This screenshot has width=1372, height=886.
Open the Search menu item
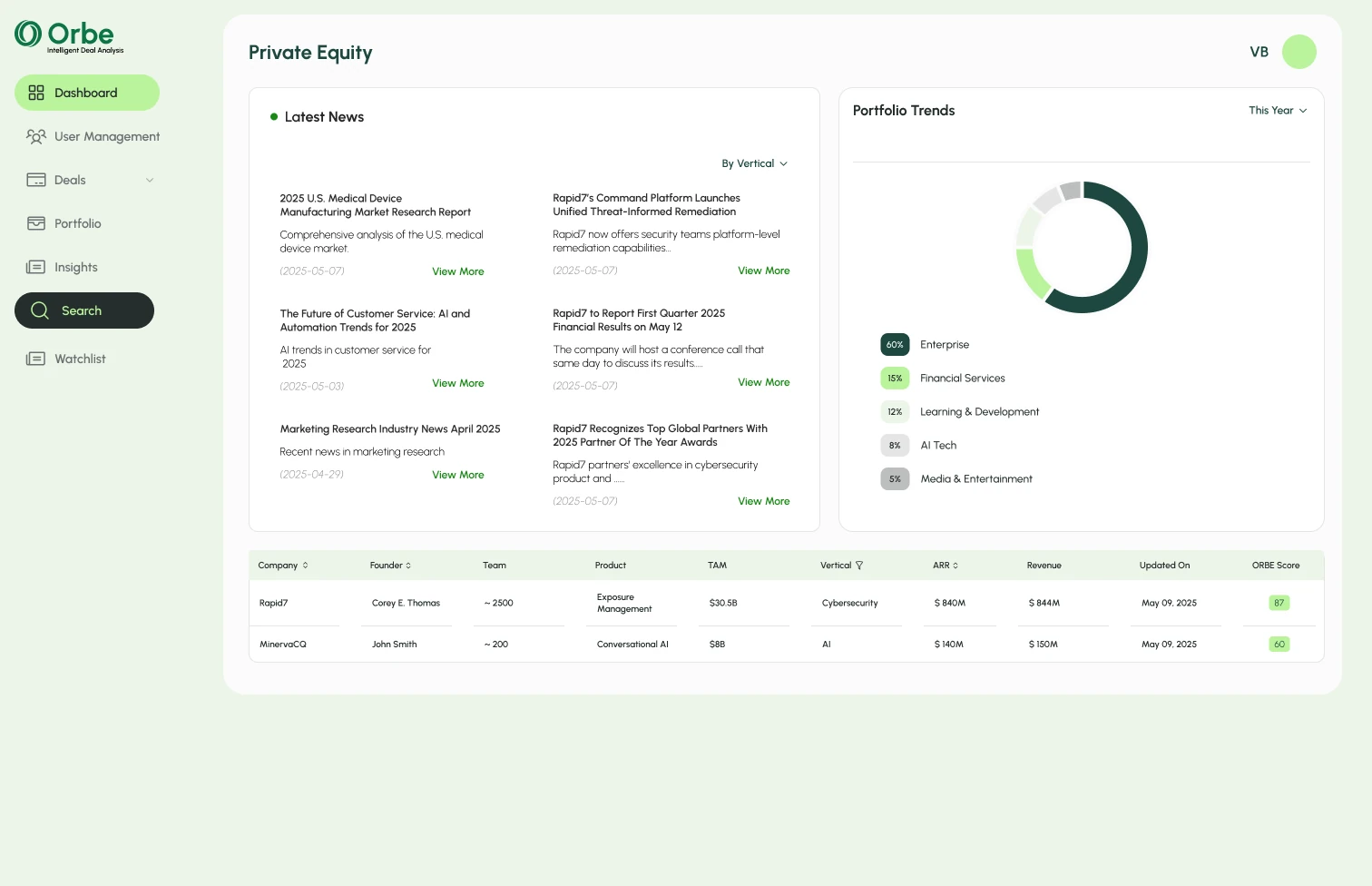coord(84,310)
